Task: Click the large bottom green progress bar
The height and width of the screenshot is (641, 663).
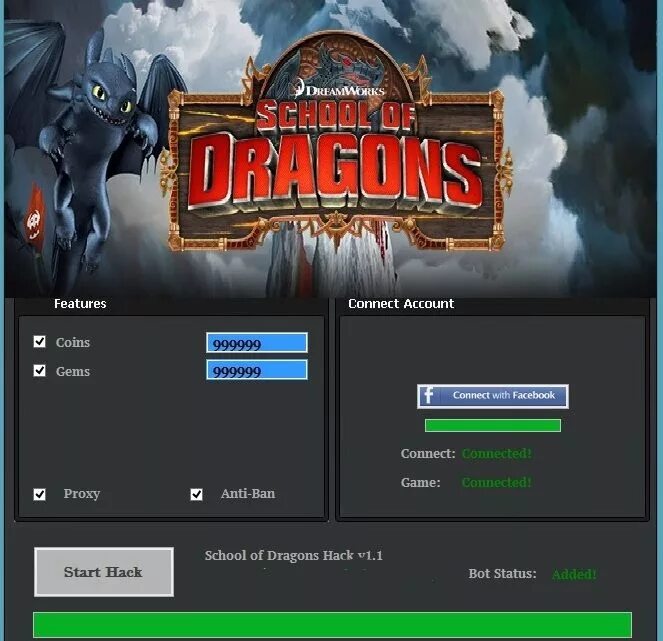Action: pos(332,625)
